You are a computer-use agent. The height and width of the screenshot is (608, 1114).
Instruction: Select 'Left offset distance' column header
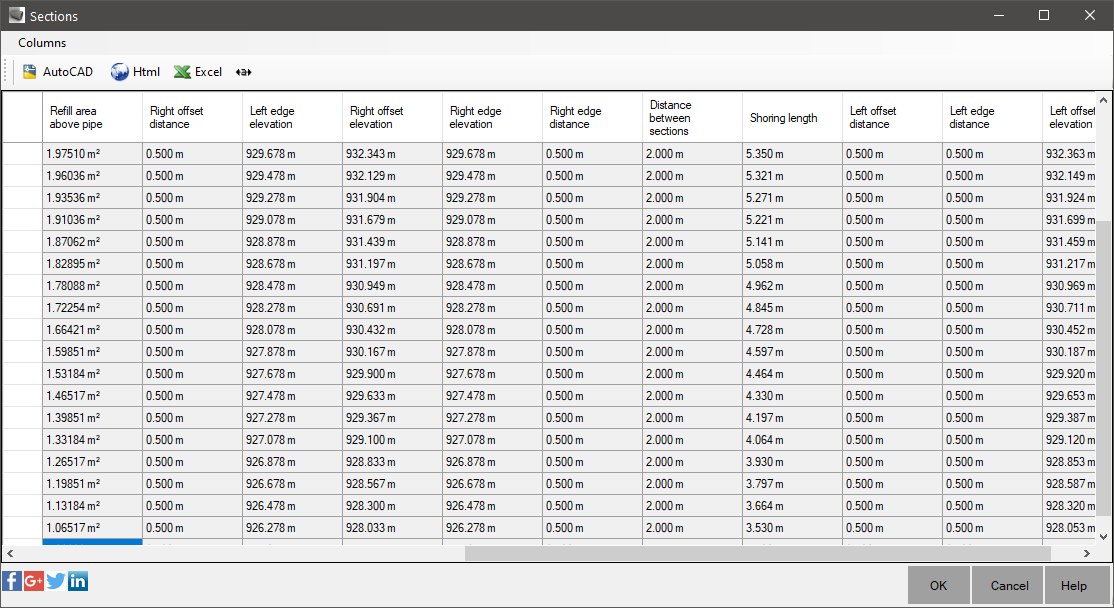click(x=893, y=117)
